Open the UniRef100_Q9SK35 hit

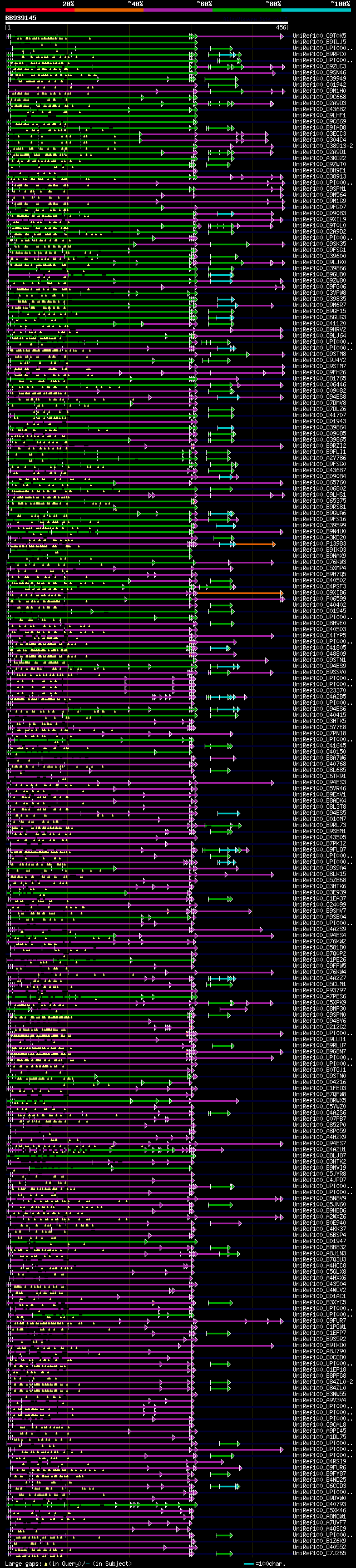click(x=319, y=244)
